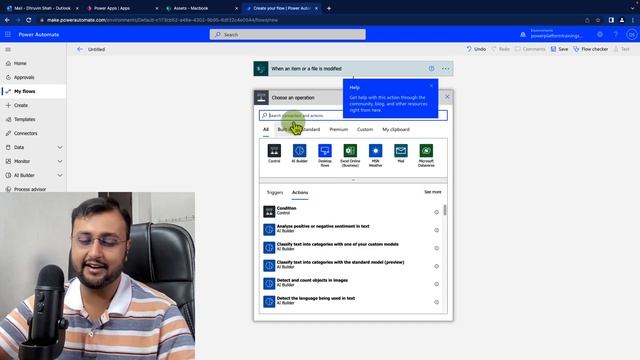
Task: Open the settings gear icon
Action: click(600, 35)
